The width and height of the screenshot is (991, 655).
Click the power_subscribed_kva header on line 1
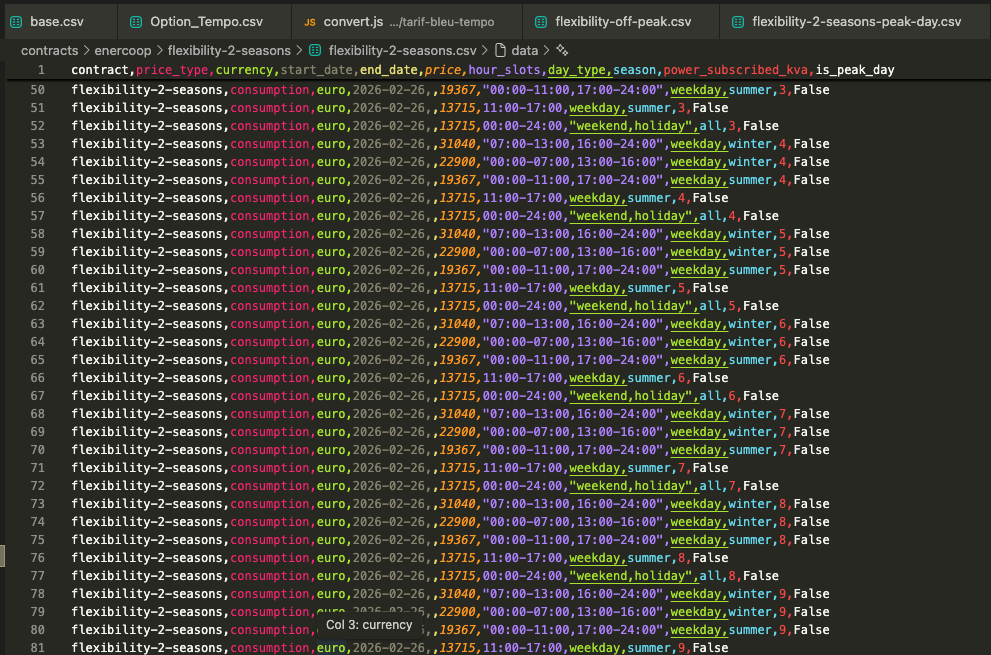[736, 70]
